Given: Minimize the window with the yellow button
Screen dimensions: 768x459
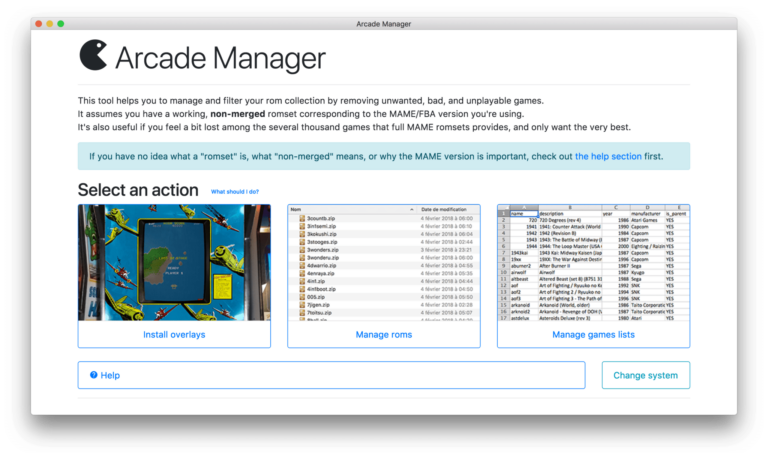Looking at the screenshot, I should [50, 23].
